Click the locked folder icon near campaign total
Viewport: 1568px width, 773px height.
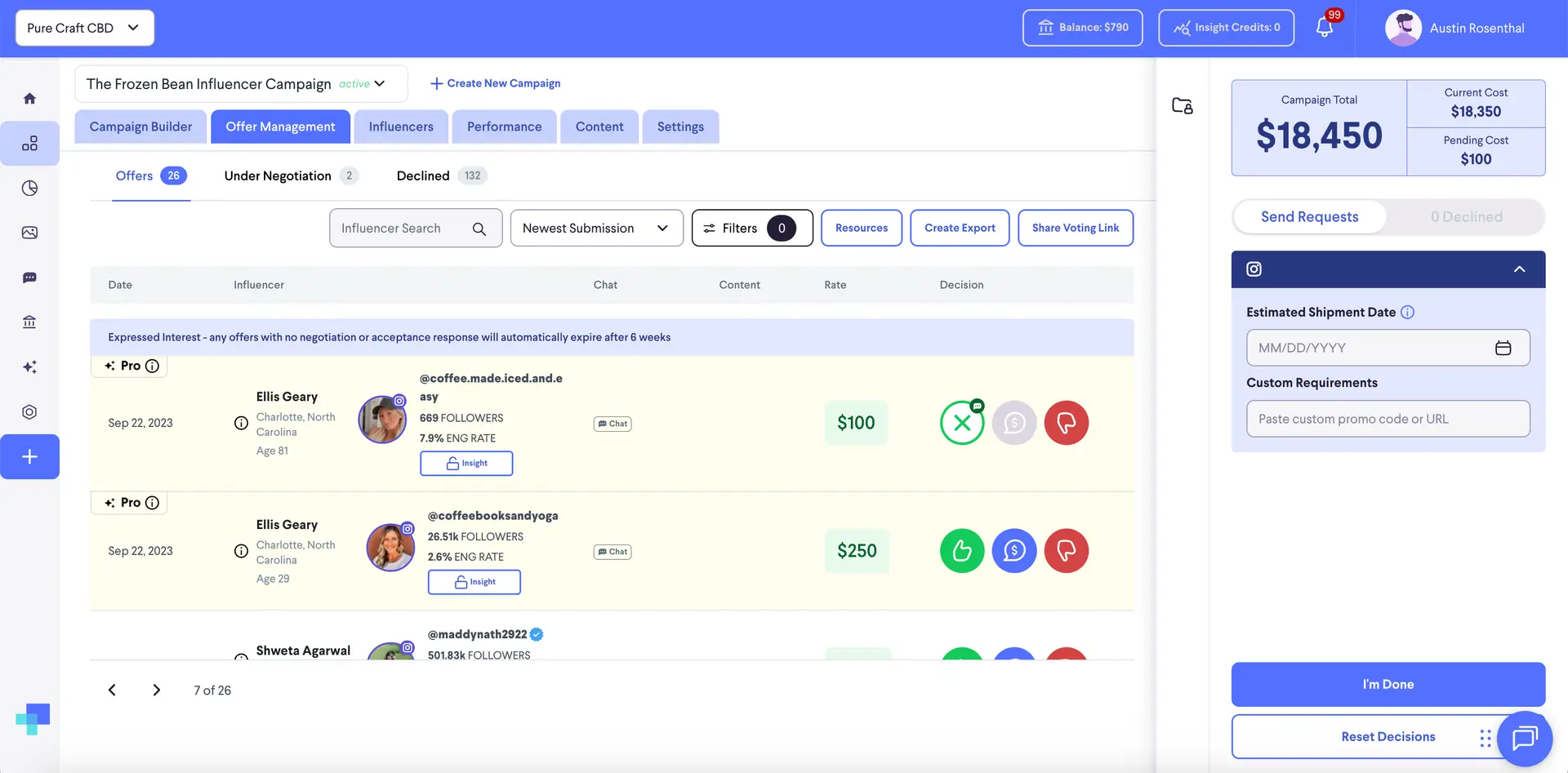pyautogui.click(x=1182, y=106)
